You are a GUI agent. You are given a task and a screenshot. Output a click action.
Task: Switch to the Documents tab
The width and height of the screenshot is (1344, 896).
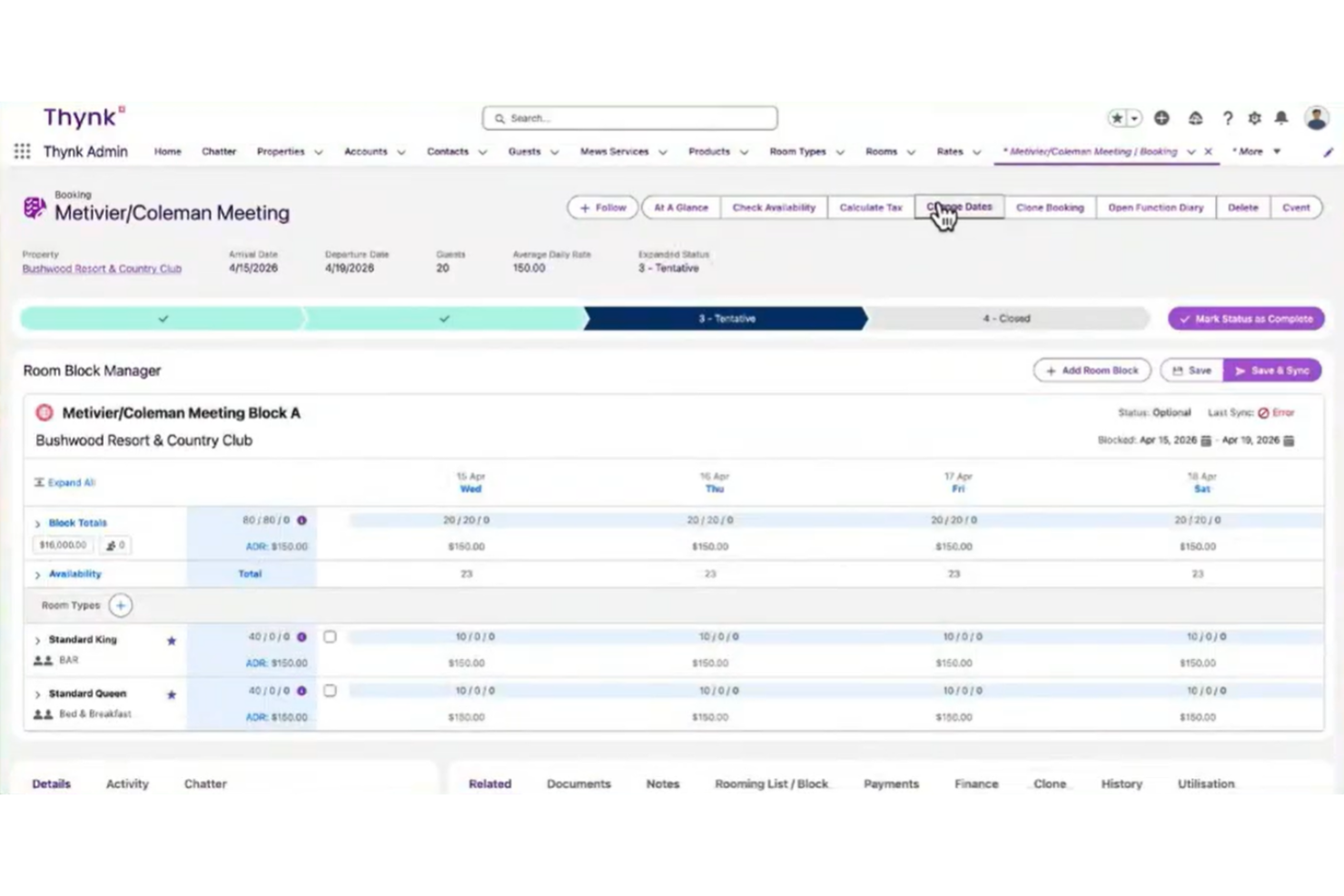coord(578,783)
